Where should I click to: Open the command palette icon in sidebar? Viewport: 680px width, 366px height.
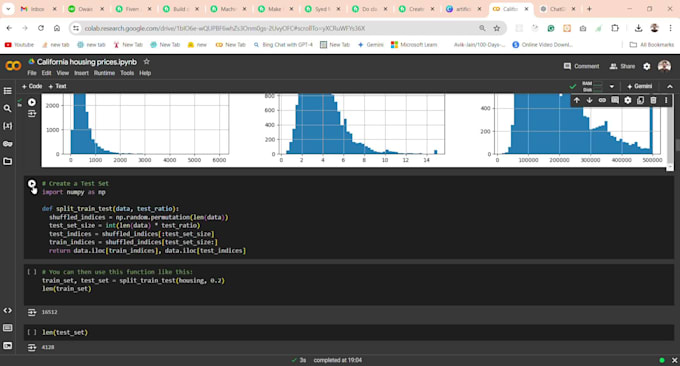7,328
